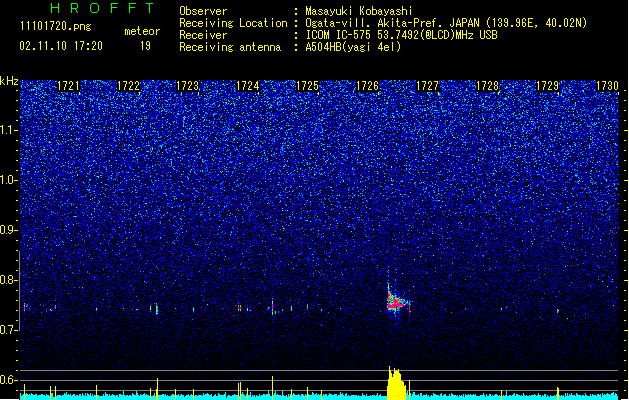Click the receiver value ICOM IC-575 53.7492
The width and height of the screenshot is (629, 400).
coord(401,35)
